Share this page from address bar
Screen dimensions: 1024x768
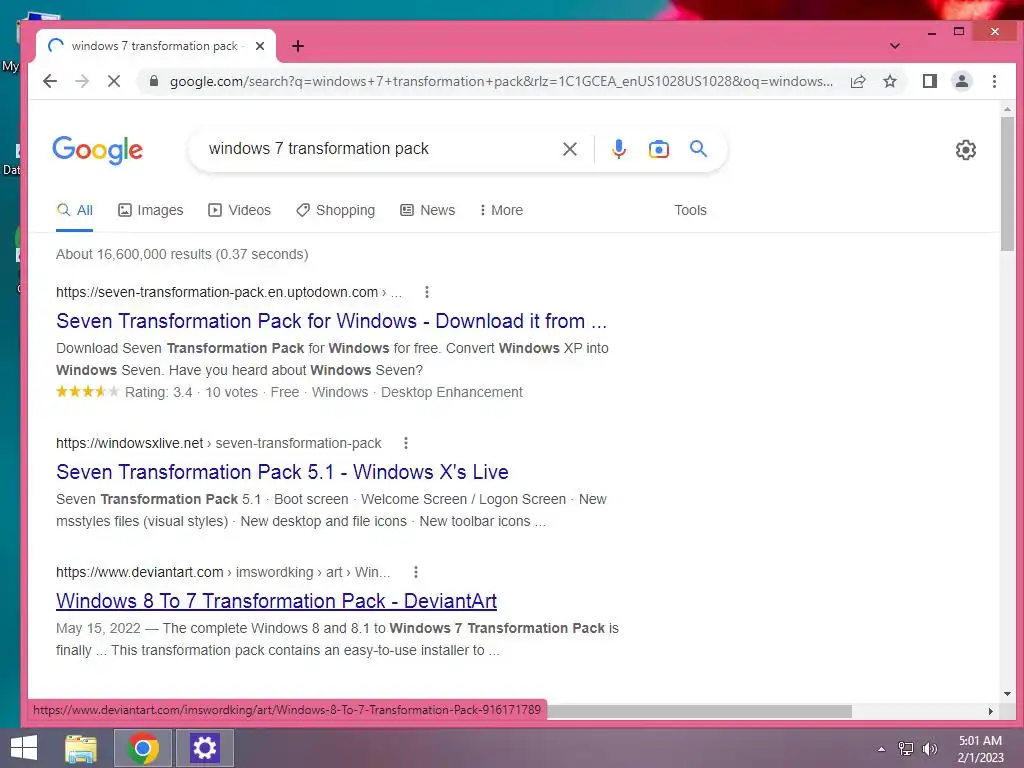coord(858,81)
